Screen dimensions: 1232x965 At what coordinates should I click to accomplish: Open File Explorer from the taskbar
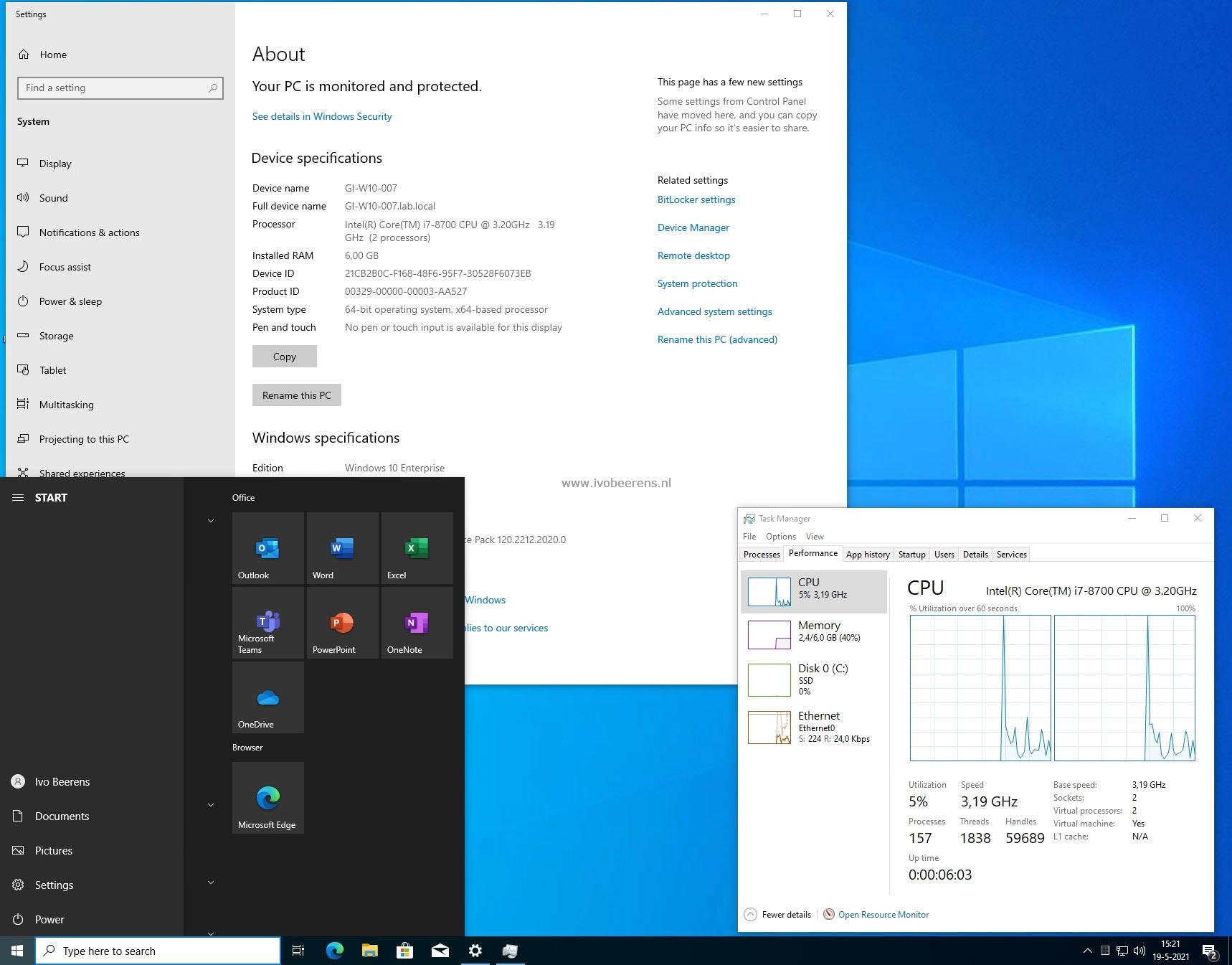click(x=369, y=951)
